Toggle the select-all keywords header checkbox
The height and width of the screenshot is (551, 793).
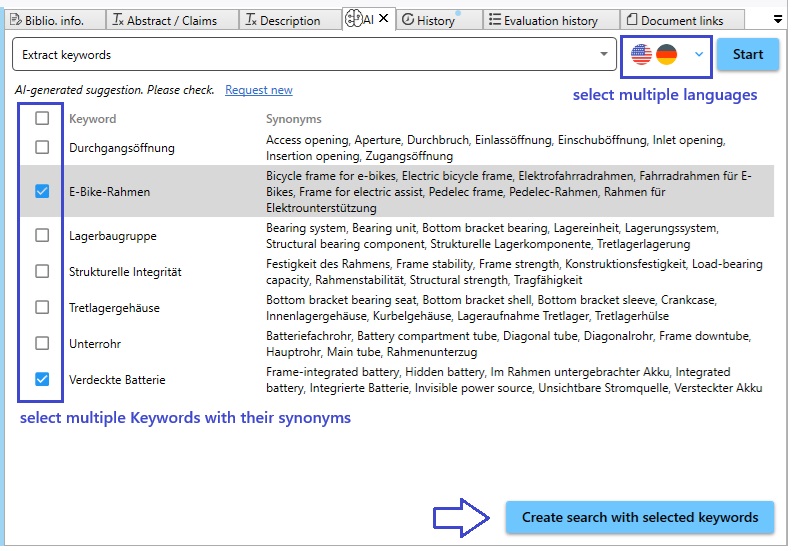[42, 119]
